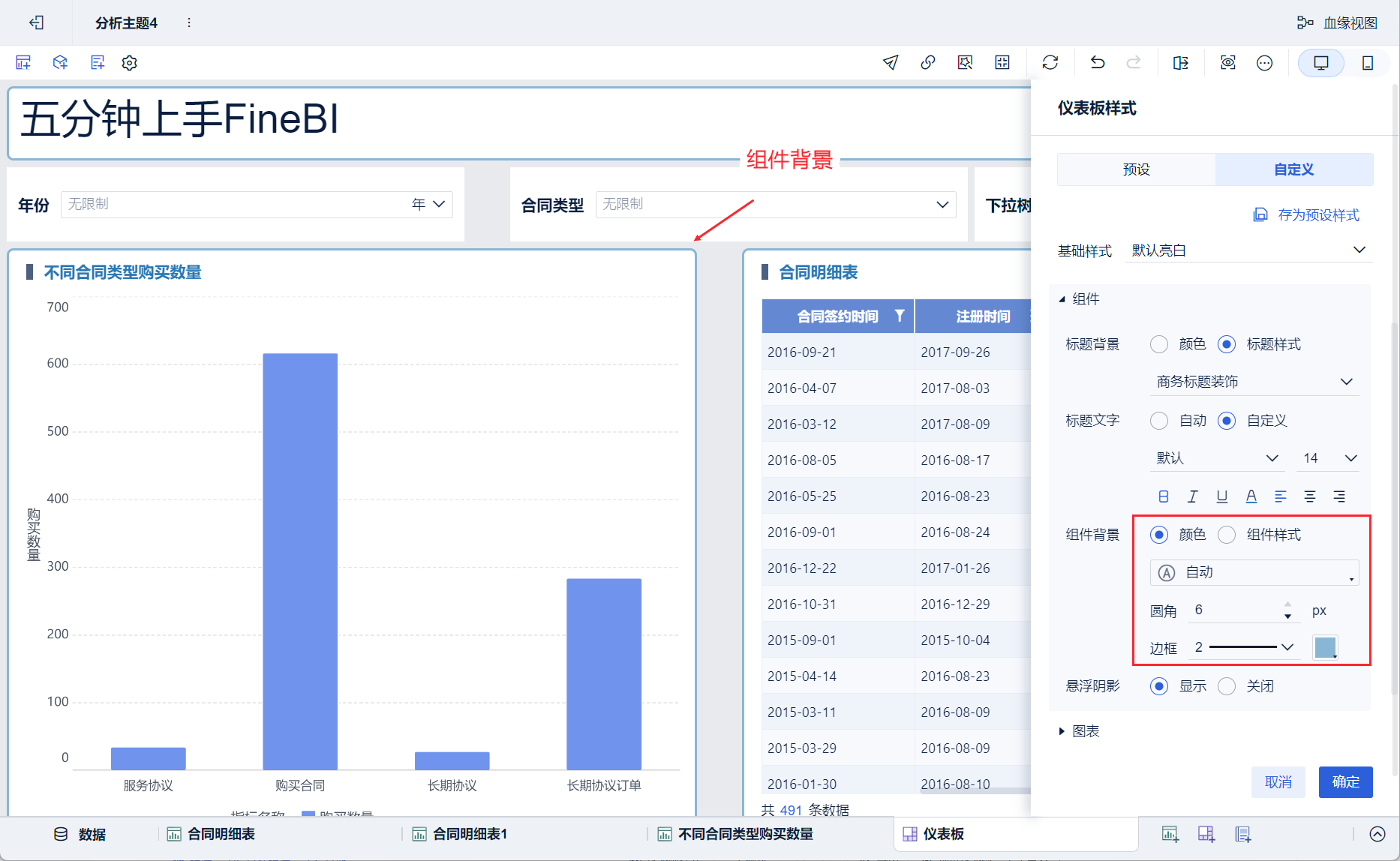1400x861 pixels.
Task: Click the 取消 button
Action: [x=1278, y=782]
